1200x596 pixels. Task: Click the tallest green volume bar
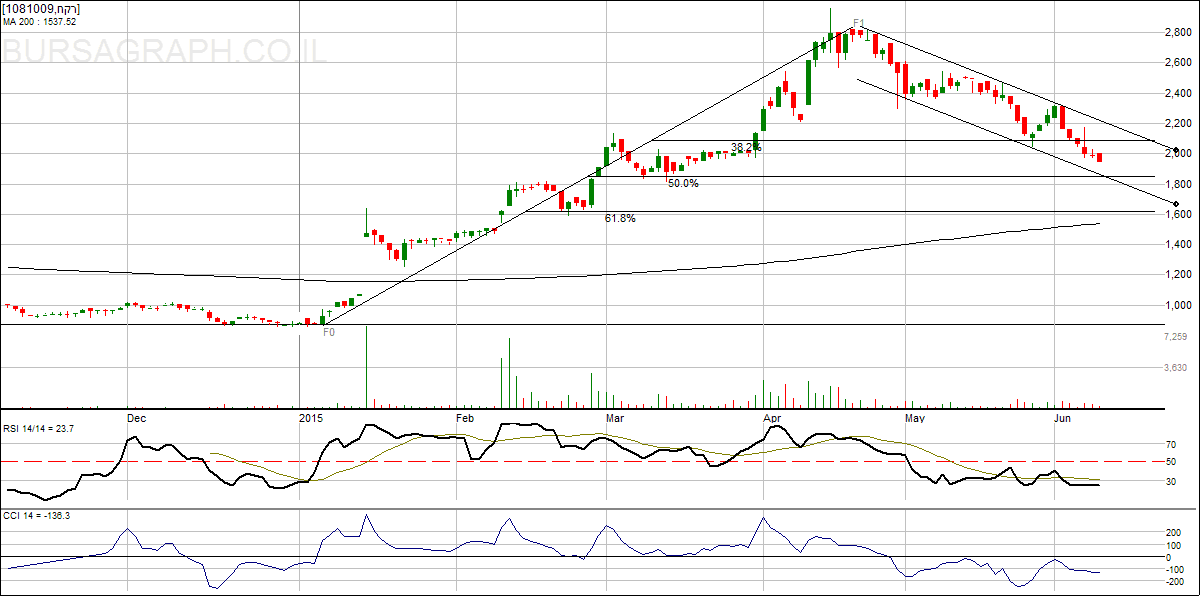point(366,367)
